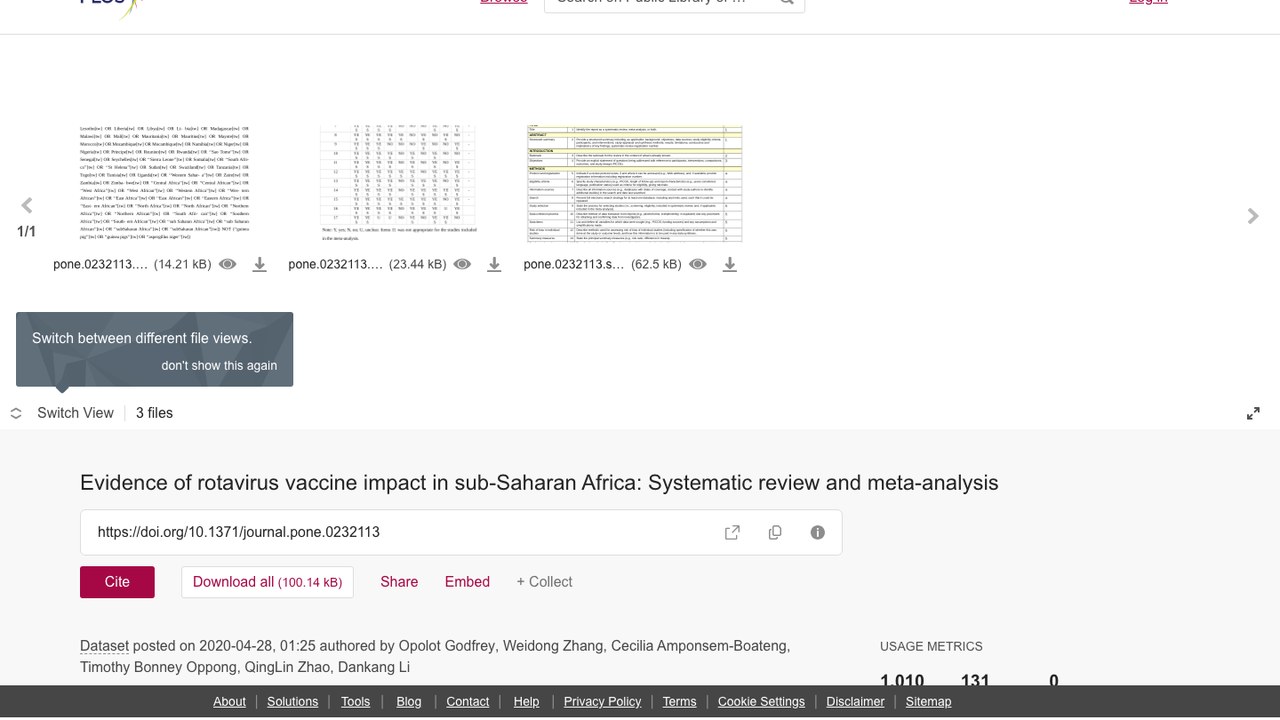Click the Switch View toggle icon
This screenshot has width=1280, height=720.
point(16,413)
